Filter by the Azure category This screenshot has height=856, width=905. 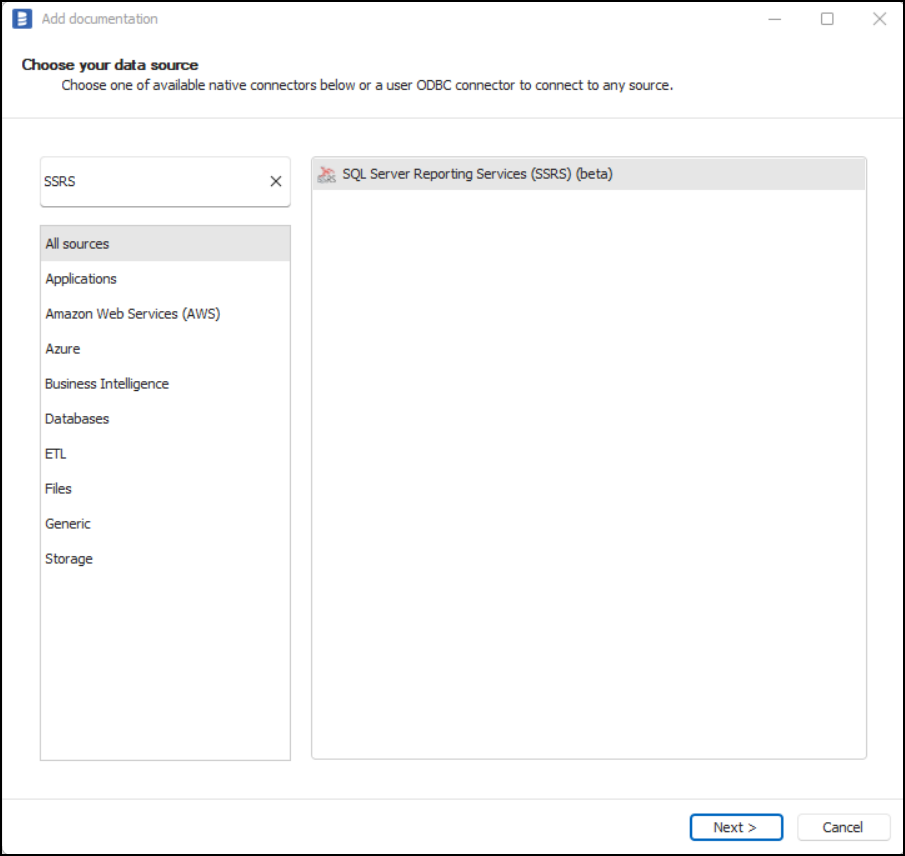tap(62, 349)
